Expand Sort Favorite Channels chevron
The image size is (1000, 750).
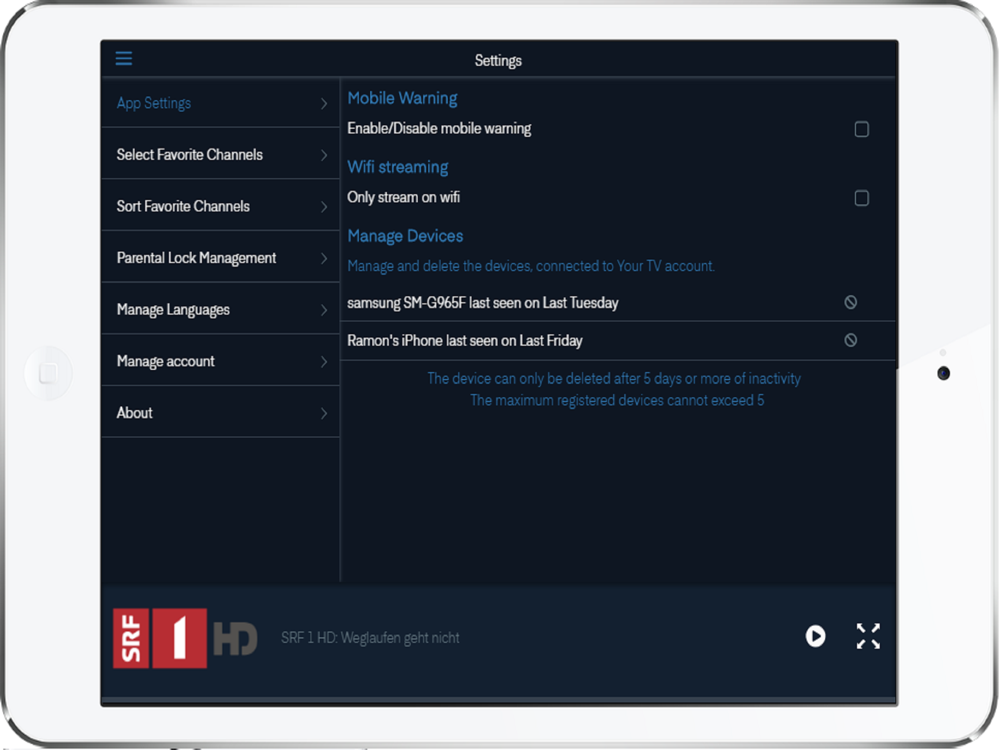tap(324, 207)
